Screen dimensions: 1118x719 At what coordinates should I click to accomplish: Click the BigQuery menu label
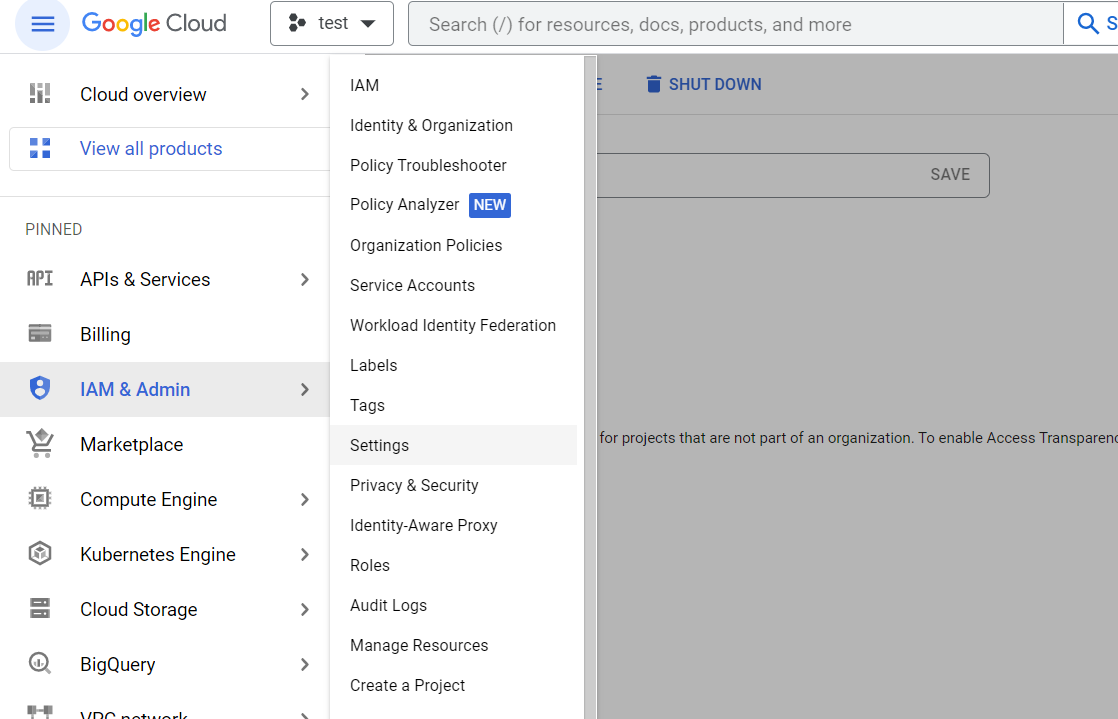pos(118,664)
